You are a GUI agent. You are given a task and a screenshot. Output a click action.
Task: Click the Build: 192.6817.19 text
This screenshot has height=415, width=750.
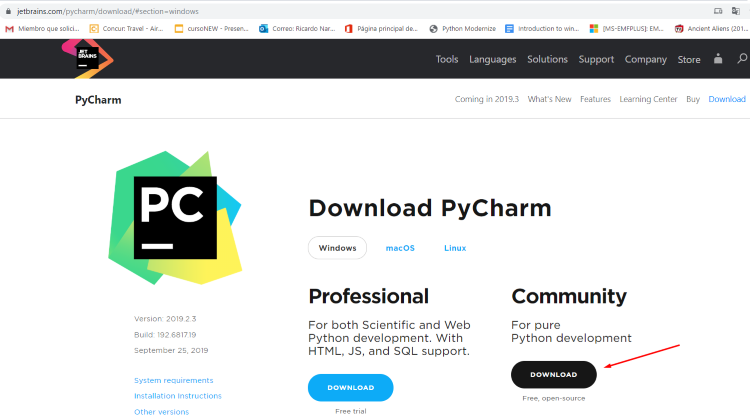[165, 335]
